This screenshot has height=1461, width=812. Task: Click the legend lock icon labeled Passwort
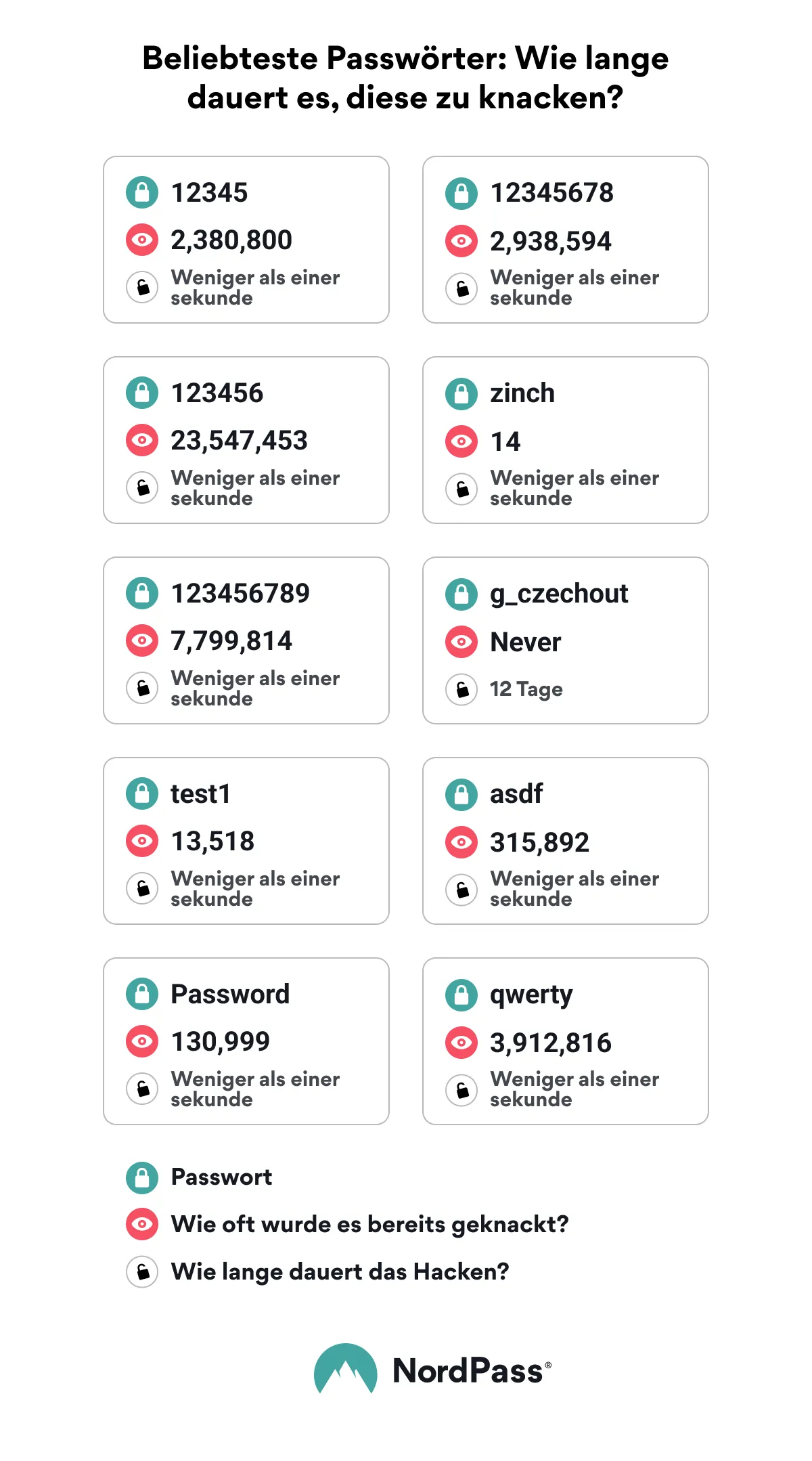pos(142,1177)
